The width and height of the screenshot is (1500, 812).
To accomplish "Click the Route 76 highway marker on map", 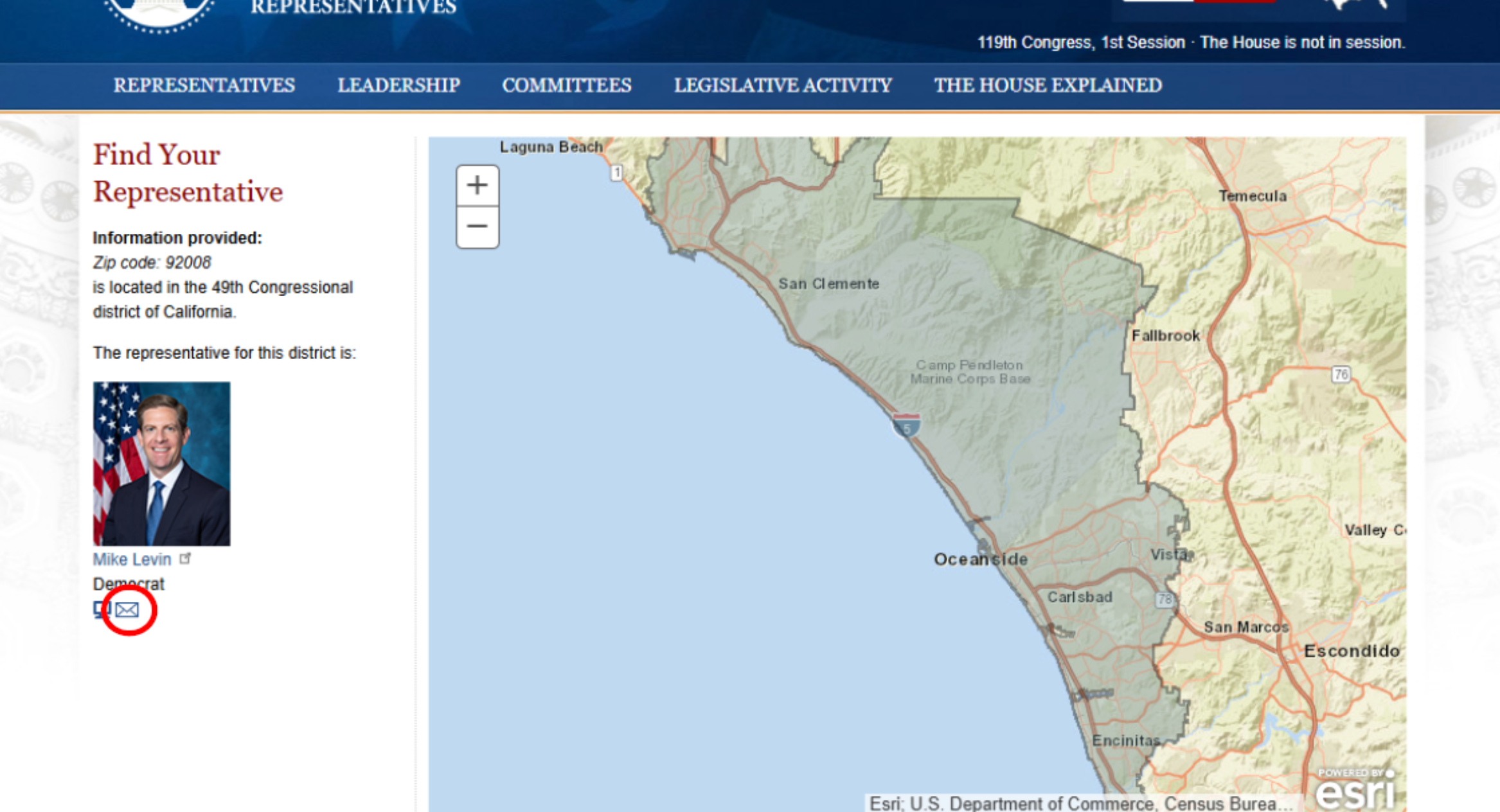I will (x=1341, y=374).
